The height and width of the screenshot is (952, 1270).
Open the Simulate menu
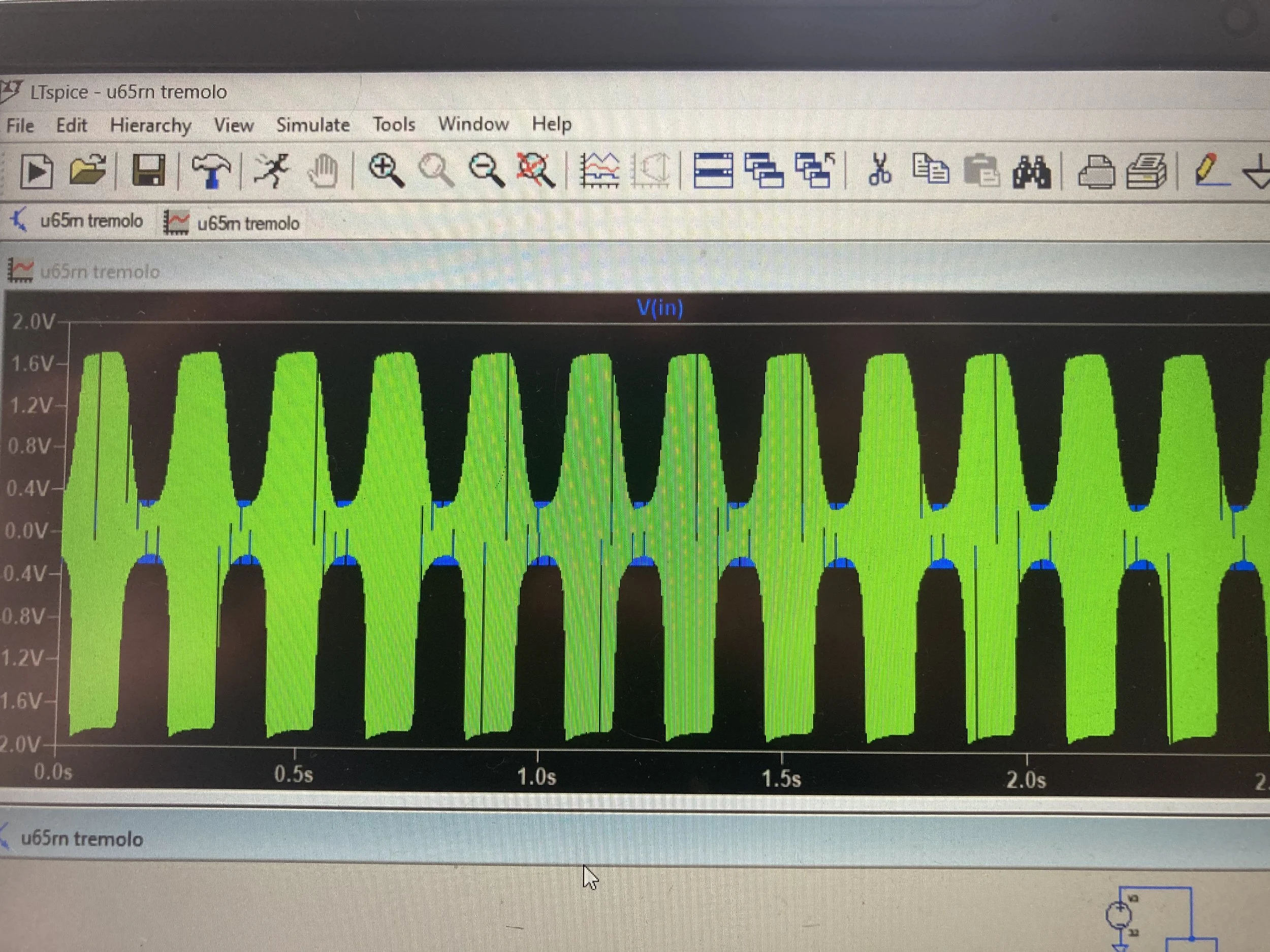(x=313, y=124)
